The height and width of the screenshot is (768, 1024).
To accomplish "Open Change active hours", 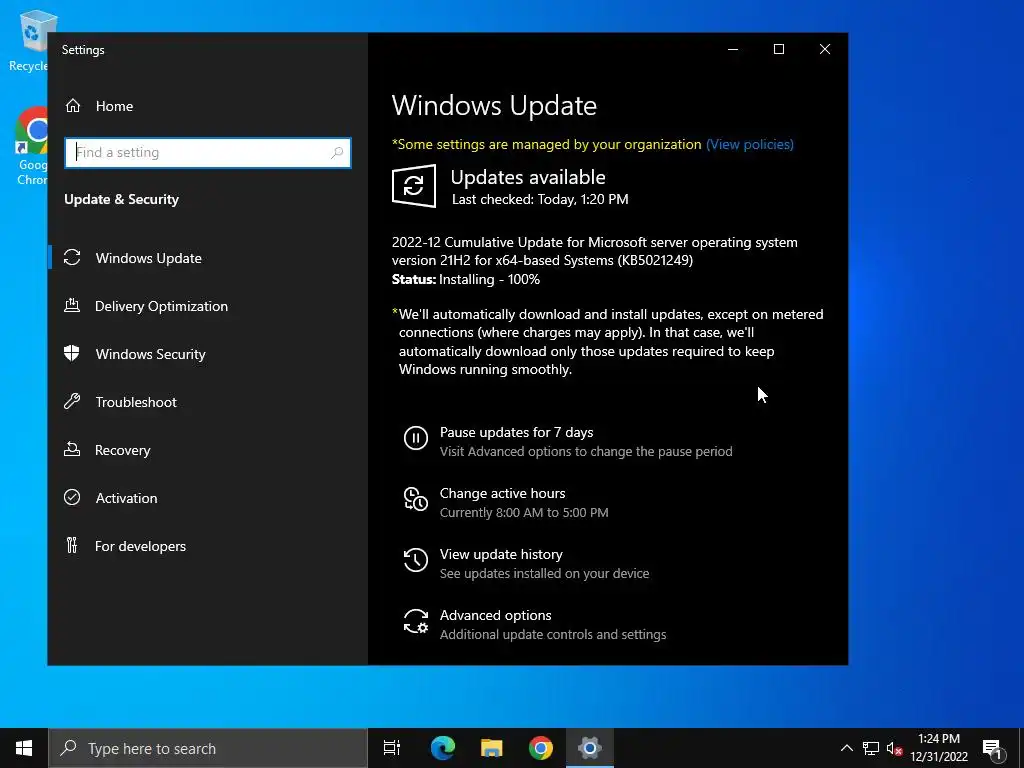I will [502, 493].
